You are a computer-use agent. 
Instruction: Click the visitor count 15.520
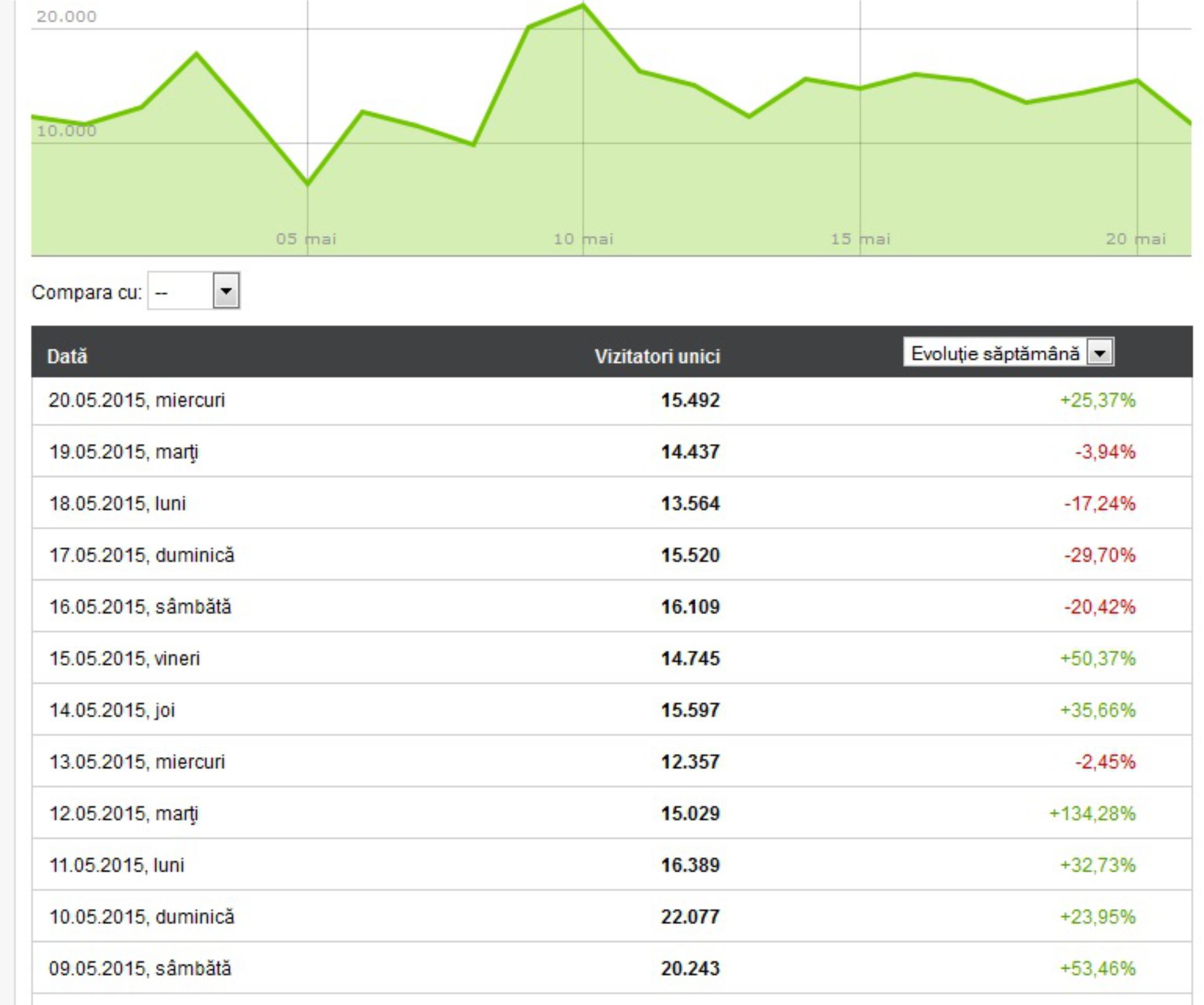(x=690, y=555)
